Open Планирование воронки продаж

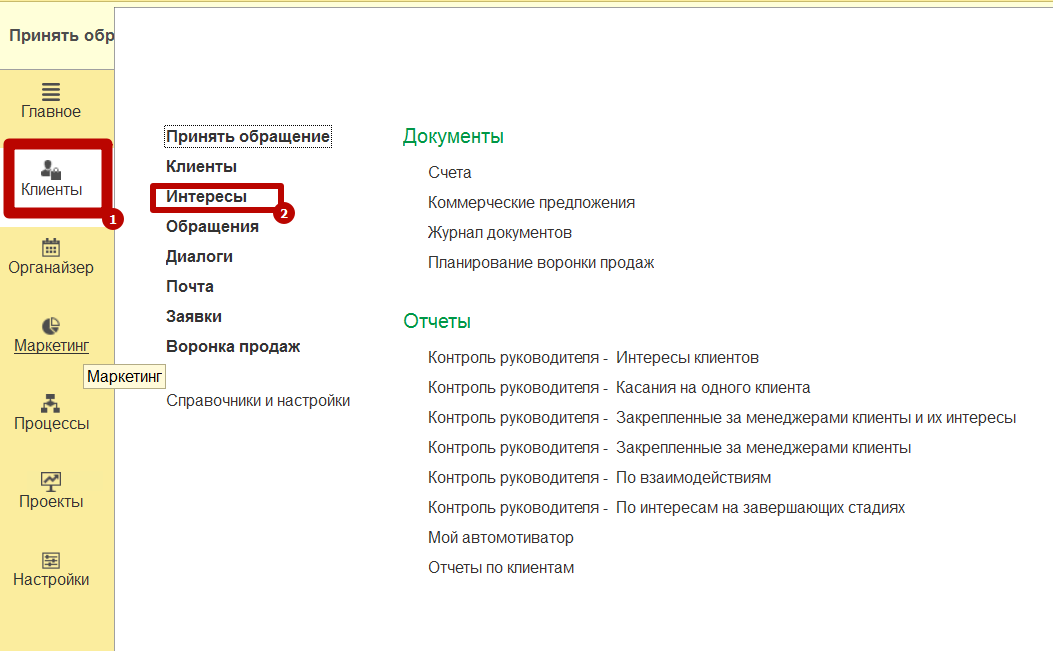point(541,263)
